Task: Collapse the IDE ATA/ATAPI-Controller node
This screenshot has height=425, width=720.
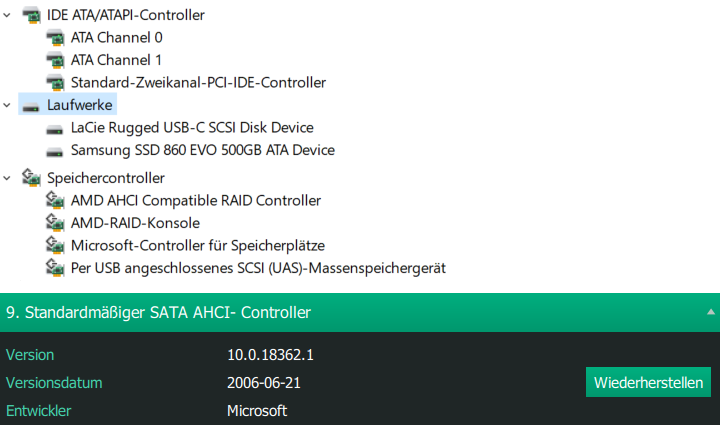Action: [x=8, y=15]
